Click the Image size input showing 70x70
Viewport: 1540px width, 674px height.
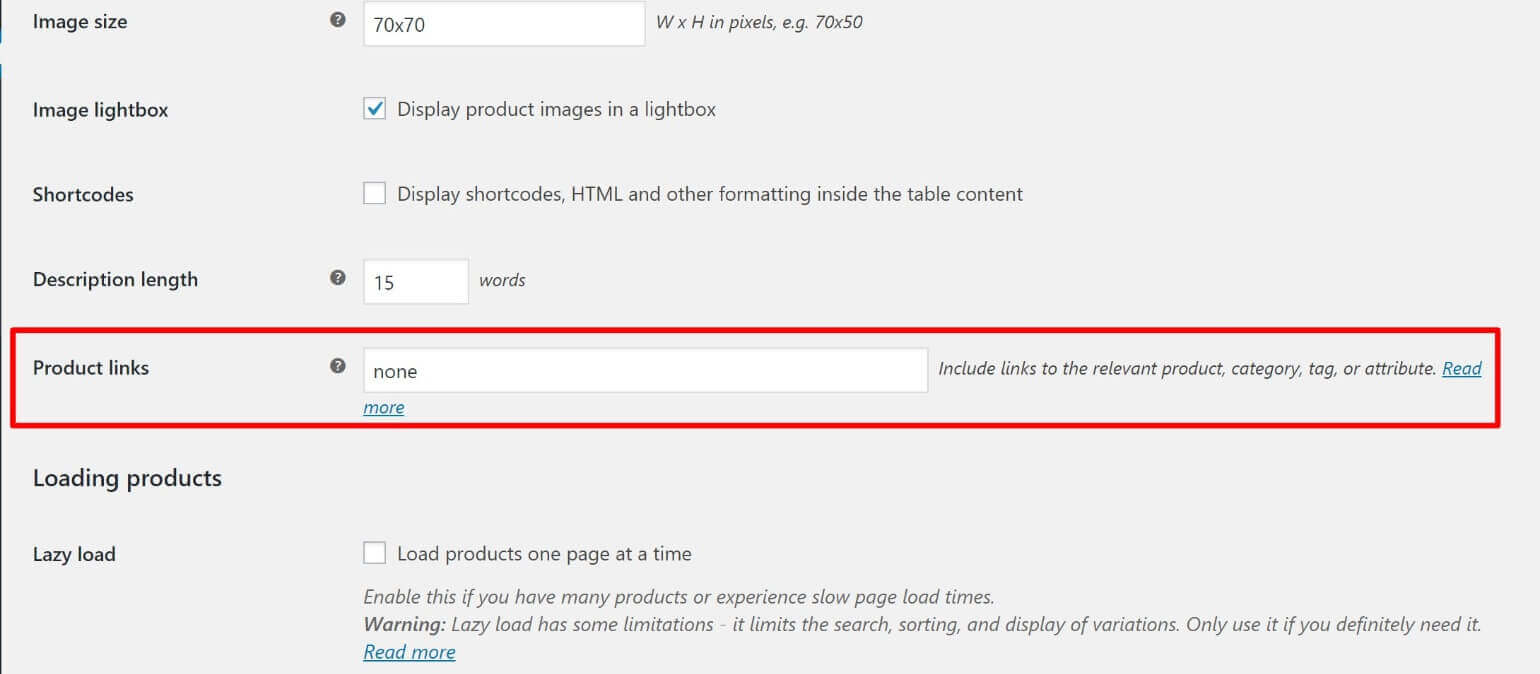504,24
